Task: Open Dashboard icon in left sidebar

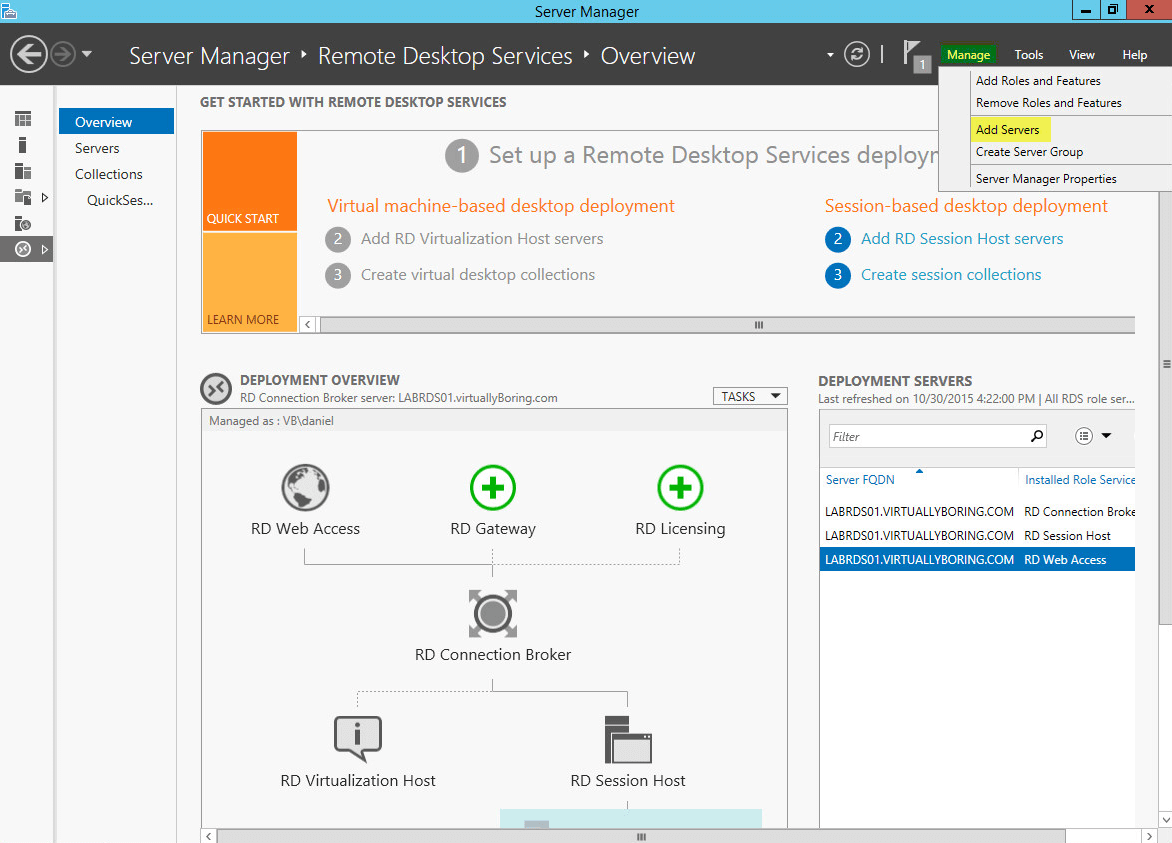Action: (x=23, y=119)
